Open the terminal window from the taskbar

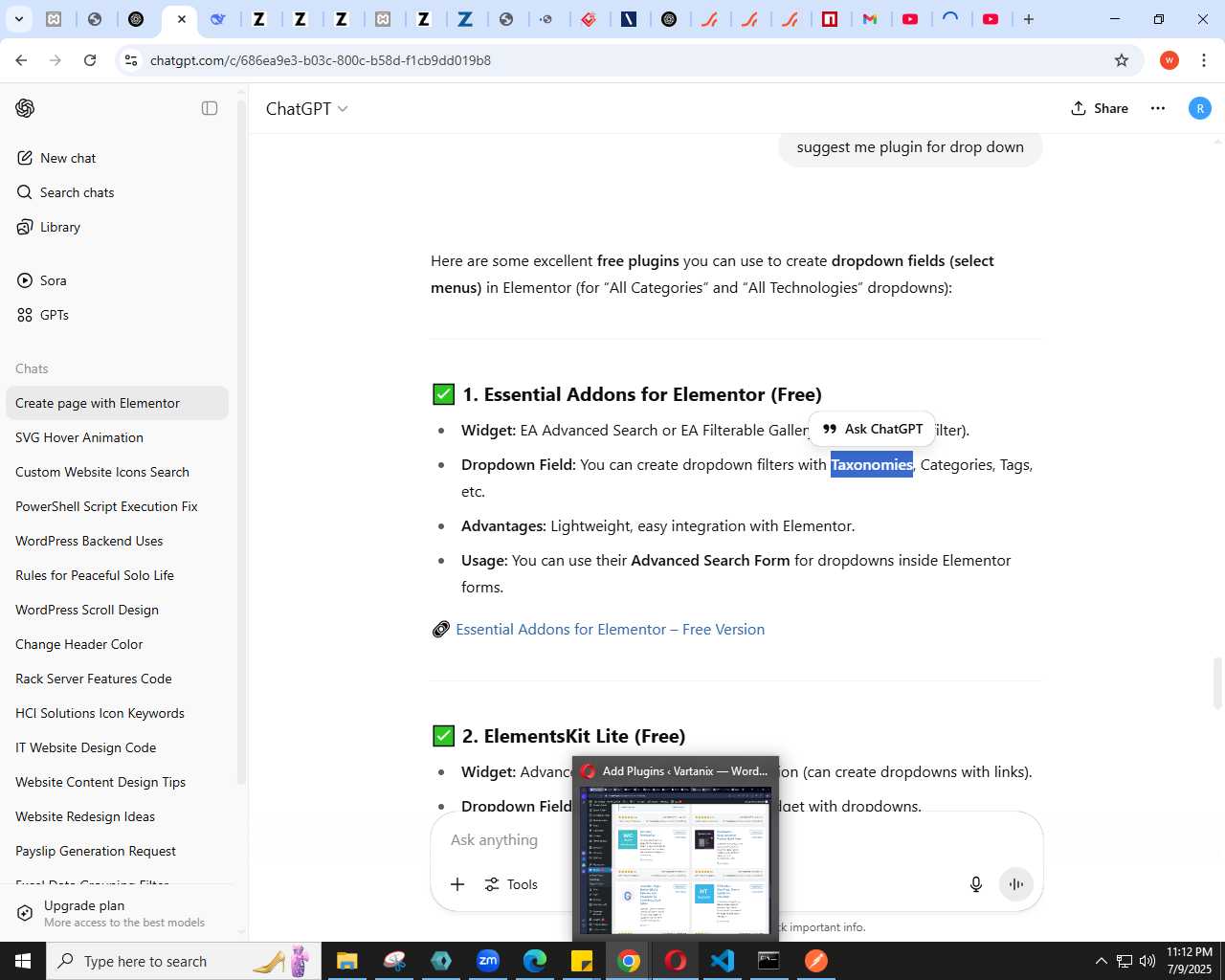(769, 961)
